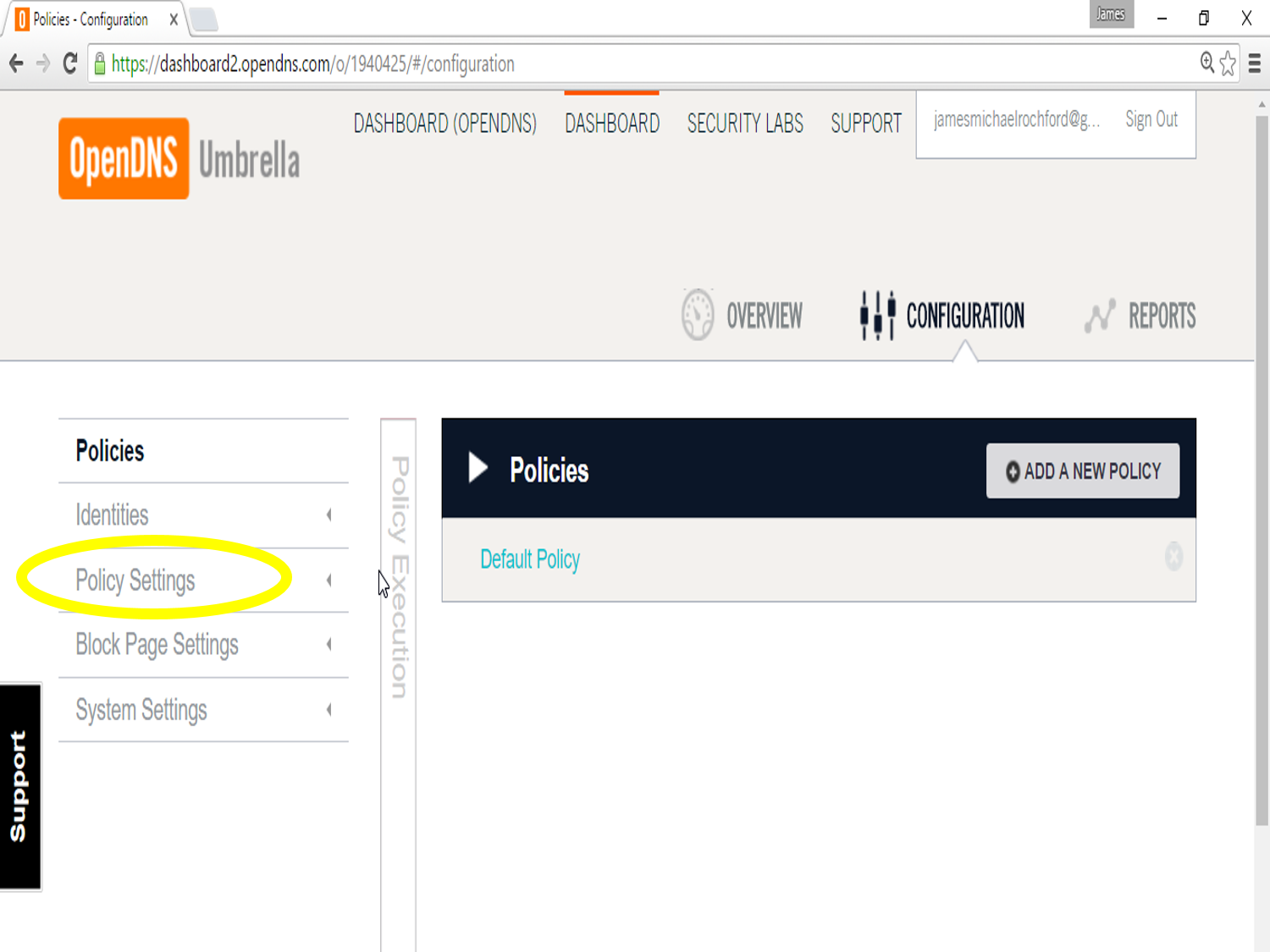The image size is (1270, 952).
Task: Close the Policies - Configuration browser tab
Action: [x=174, y=19]
